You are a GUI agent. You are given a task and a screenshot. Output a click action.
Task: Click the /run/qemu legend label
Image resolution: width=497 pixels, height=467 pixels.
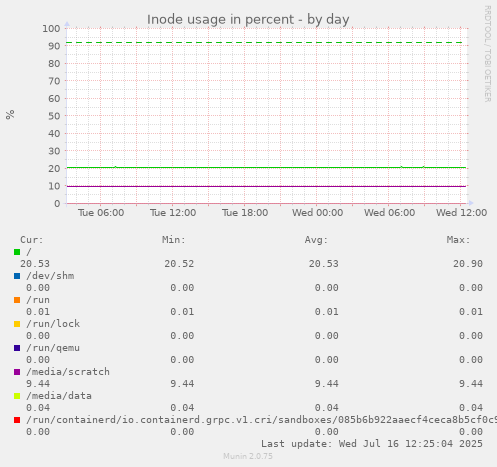[53, 348]
